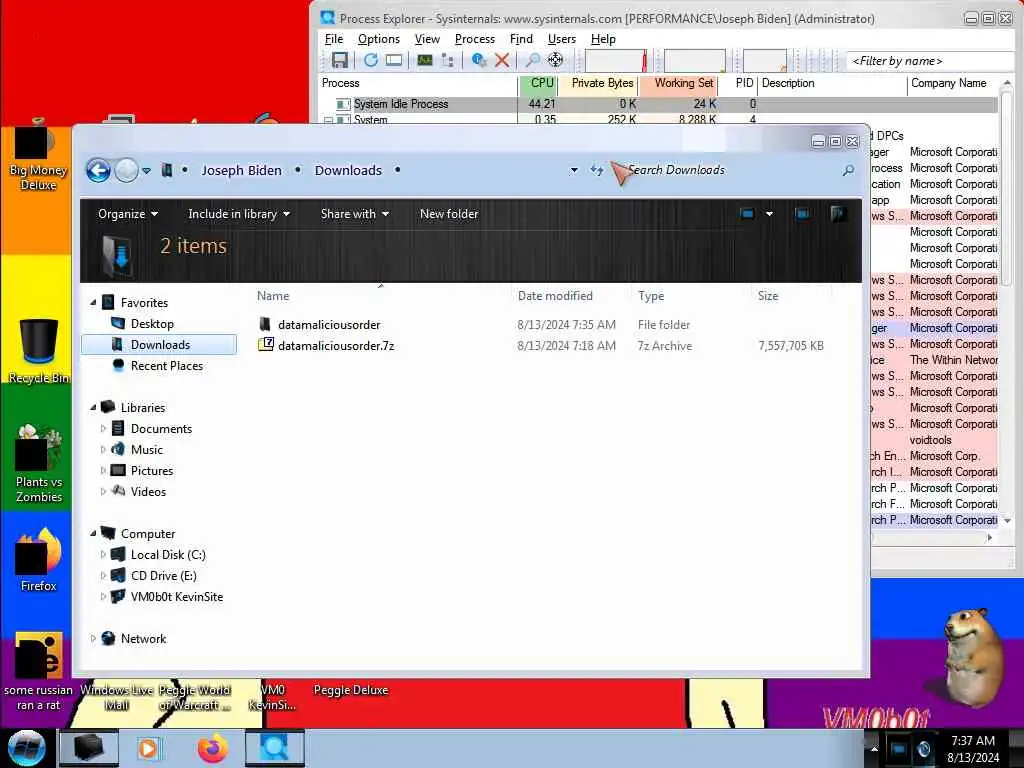Click the Show preview pane icon
1024x768 pixels.
click(x=802, y=214)
